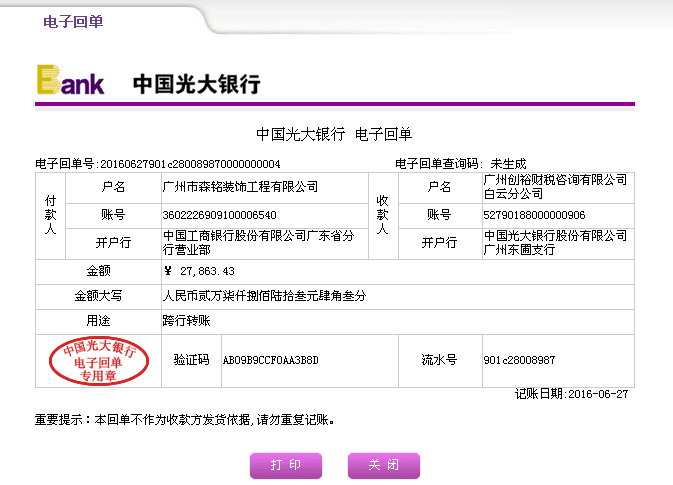Viewport: 673px width, 485px height.
Task: Click serial number 901c28008987
Action: [x=519, y=360]
